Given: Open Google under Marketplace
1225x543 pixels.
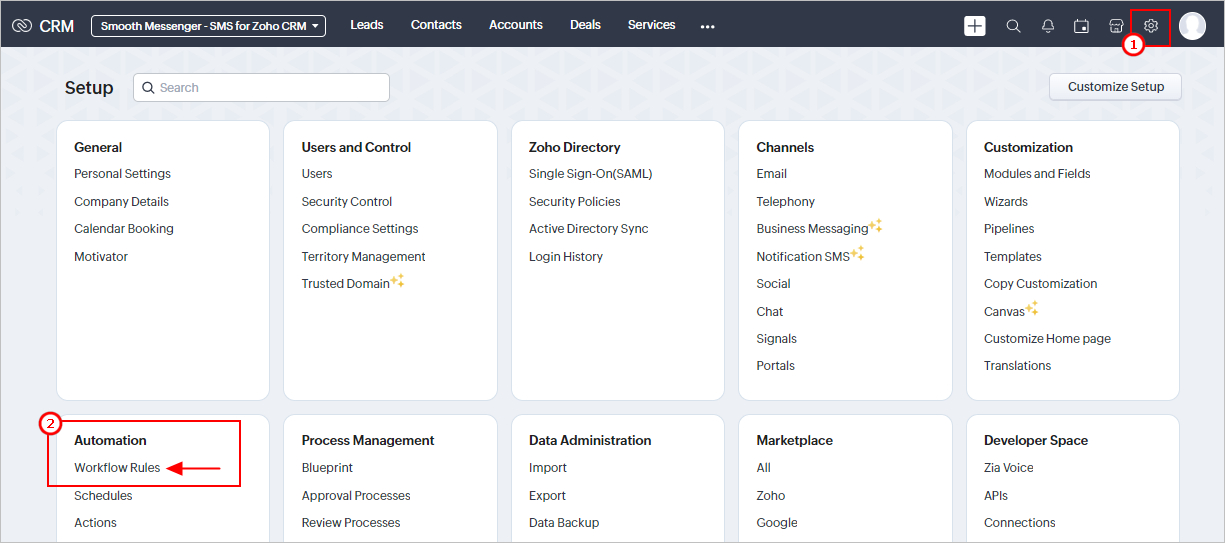Looking at the screenshot, I should click(777, 523).
